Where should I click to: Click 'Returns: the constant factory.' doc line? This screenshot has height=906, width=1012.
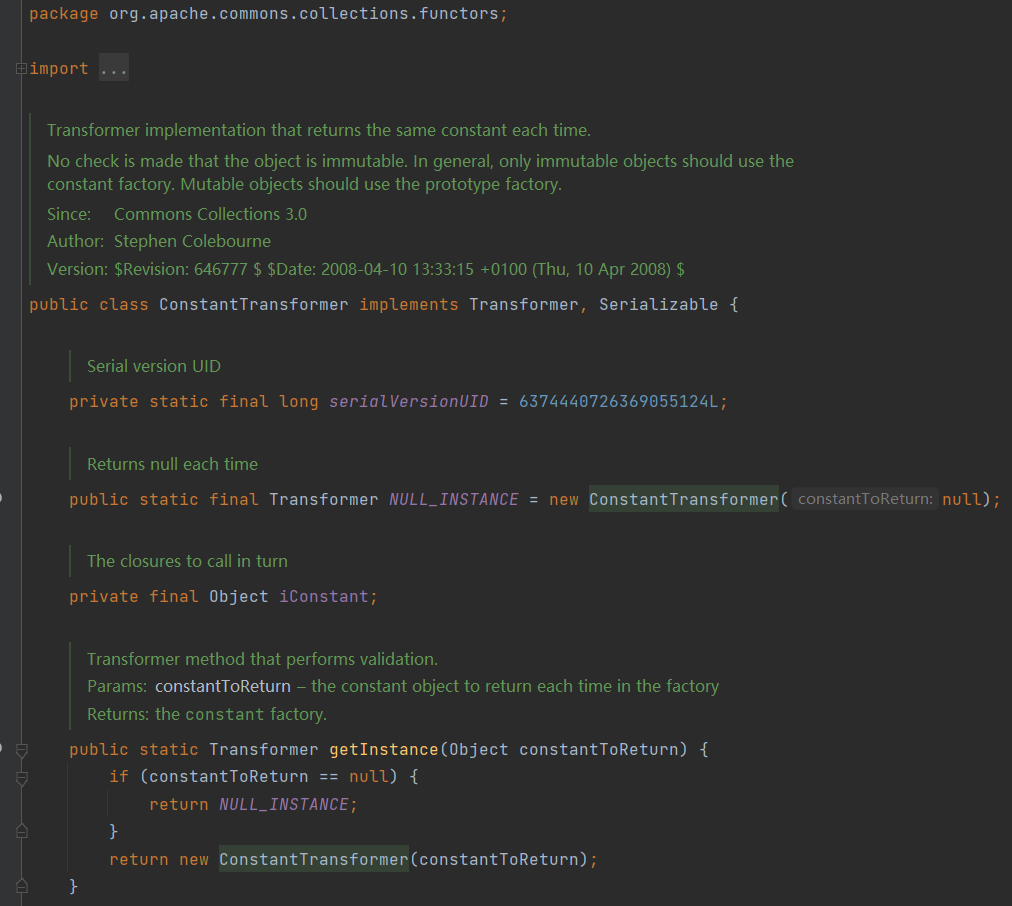(207, 714)
